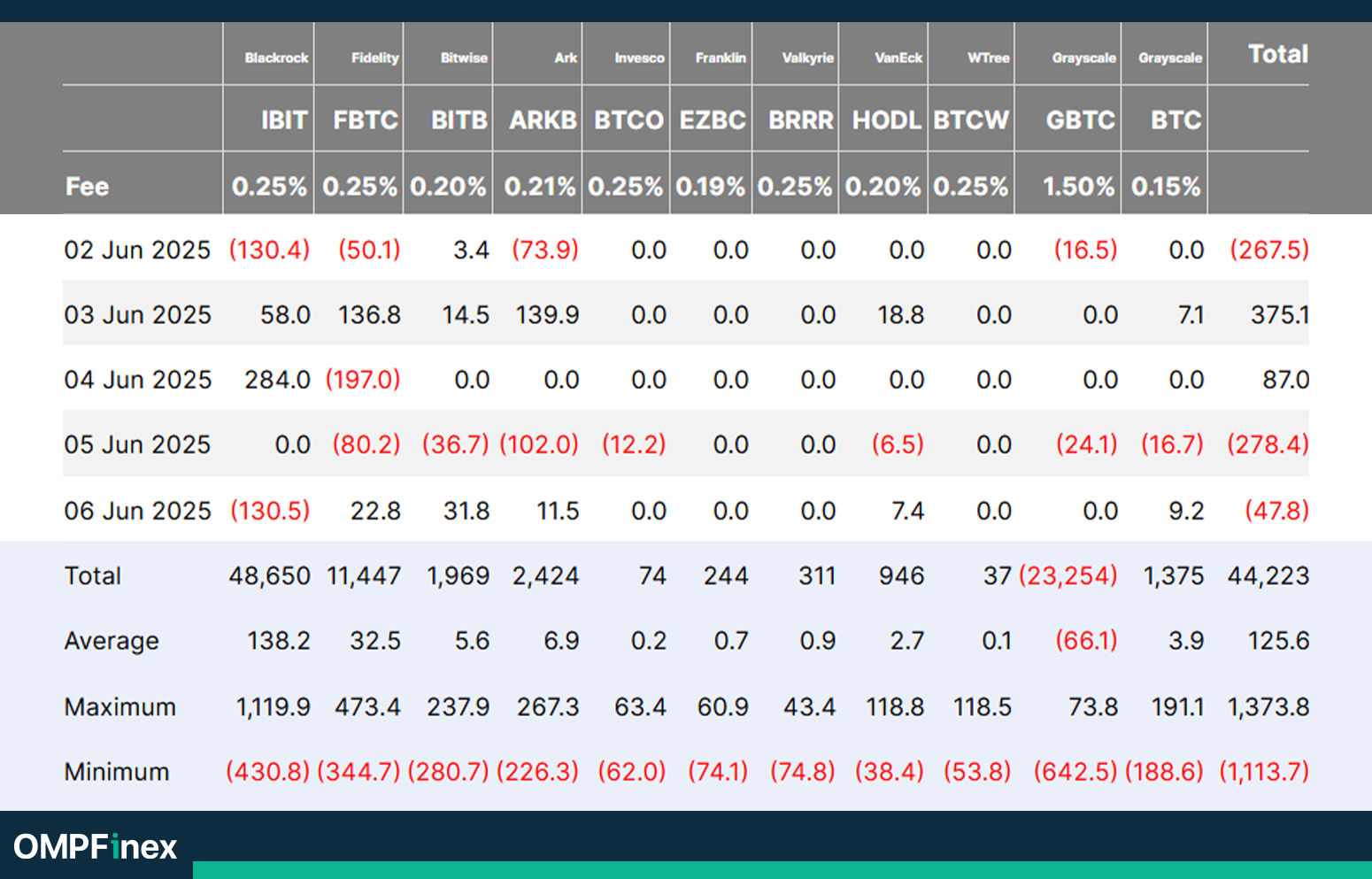
Task: Click the Total summary row label
Action: point(92,576)
